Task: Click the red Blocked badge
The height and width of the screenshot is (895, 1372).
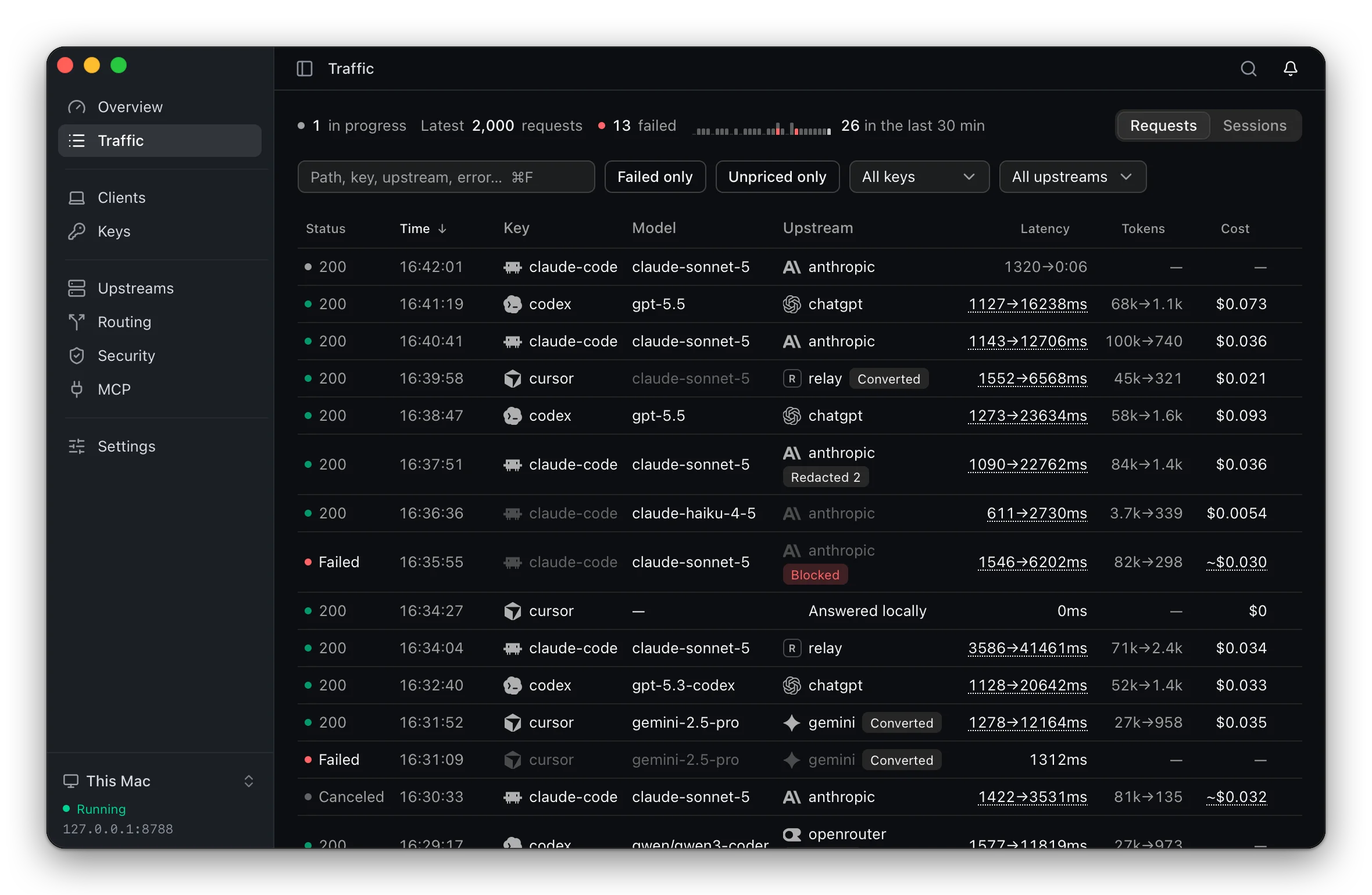Action: [815, 575]
